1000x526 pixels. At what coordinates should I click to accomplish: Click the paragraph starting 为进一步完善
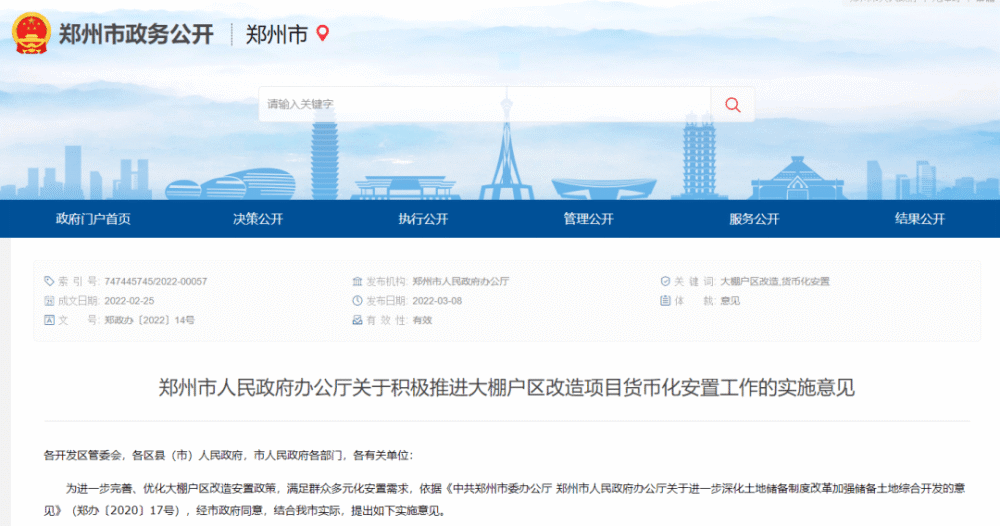click(504, 499)
